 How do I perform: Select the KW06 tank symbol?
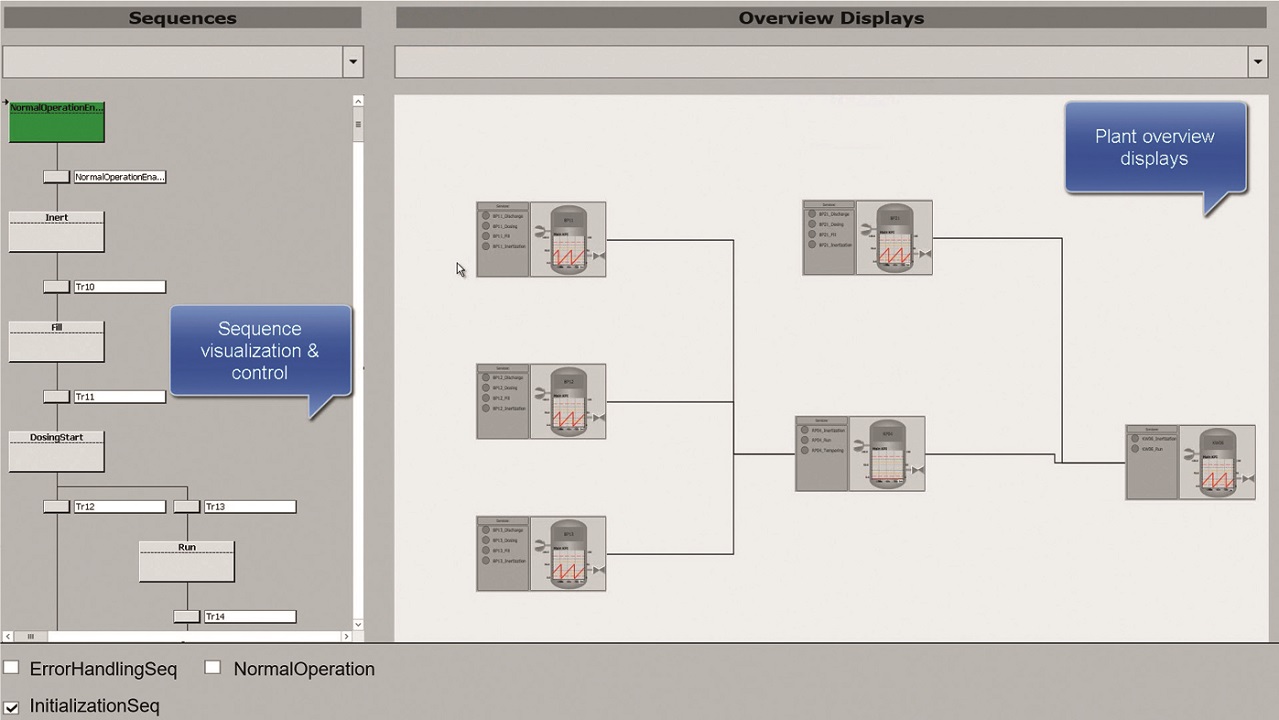[1217, 462]
